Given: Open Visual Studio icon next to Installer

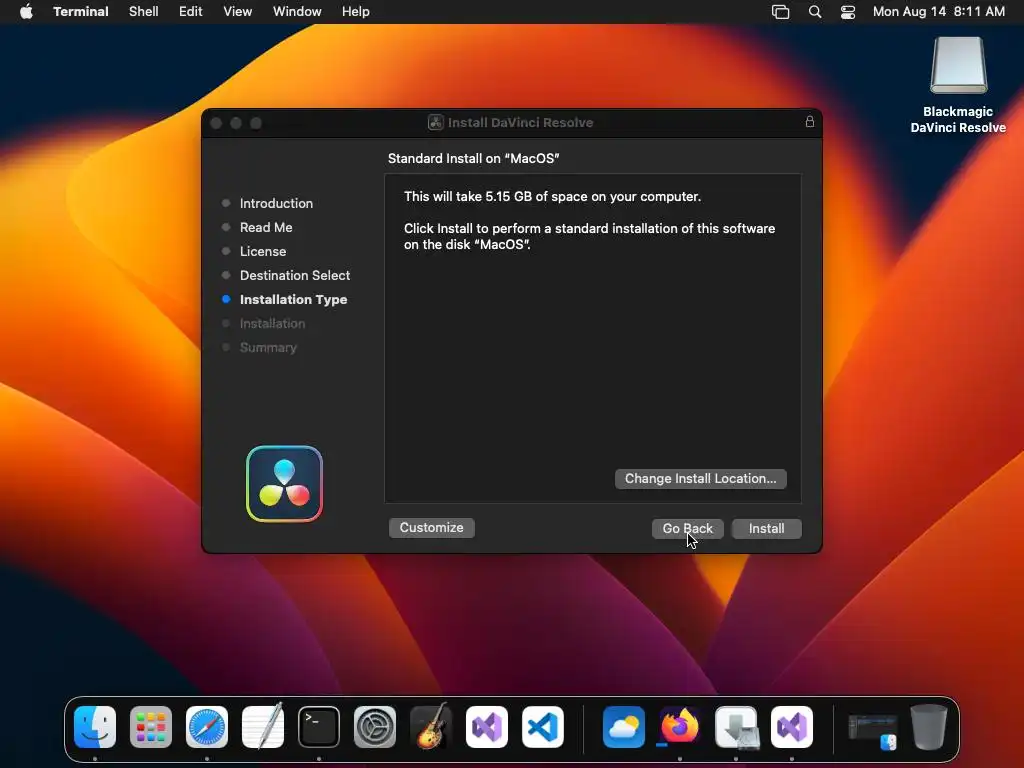Looking at the screenshot, I should (x=792, y=727).
